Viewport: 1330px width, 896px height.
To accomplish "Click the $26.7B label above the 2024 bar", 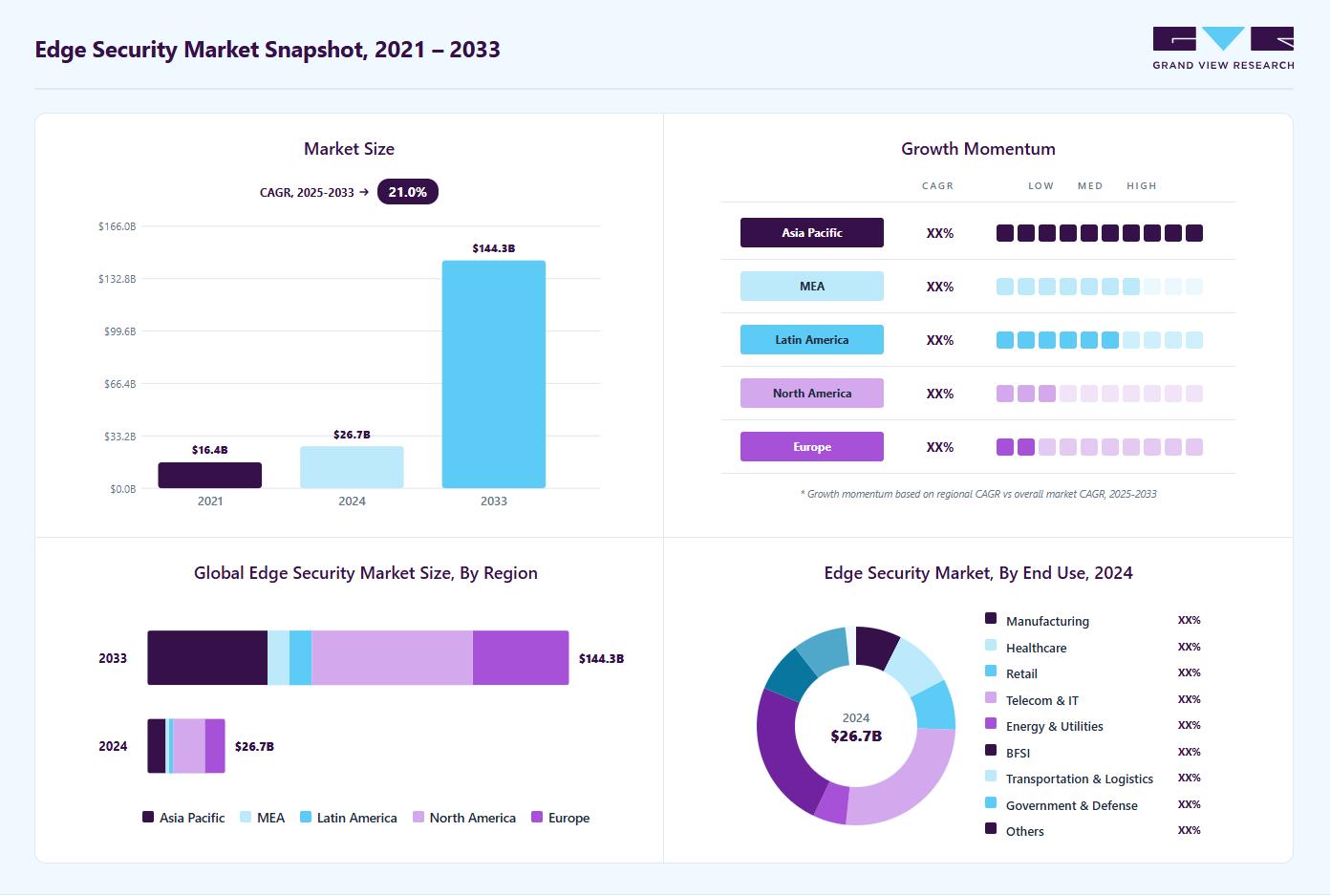I will coord(352,435).
